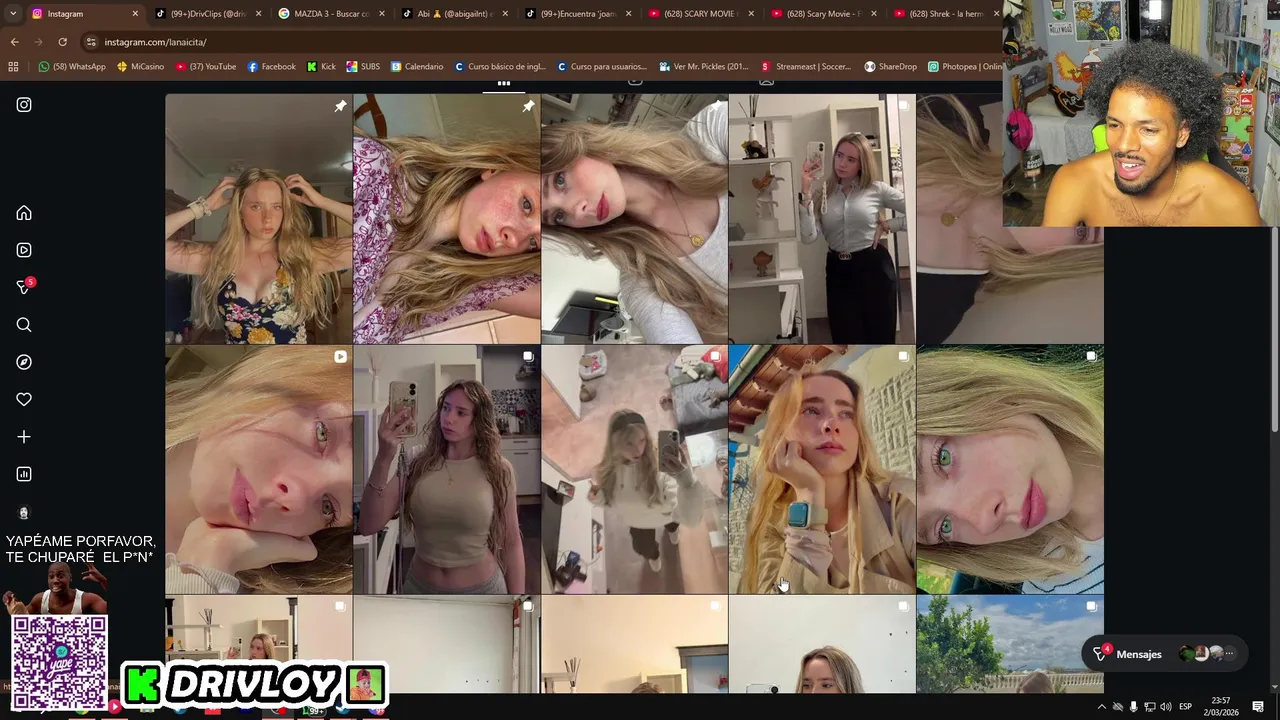Click the avatars beside the Mensajes button
The height and width of the screenshot is (720, 1280).
[1207, 654]
